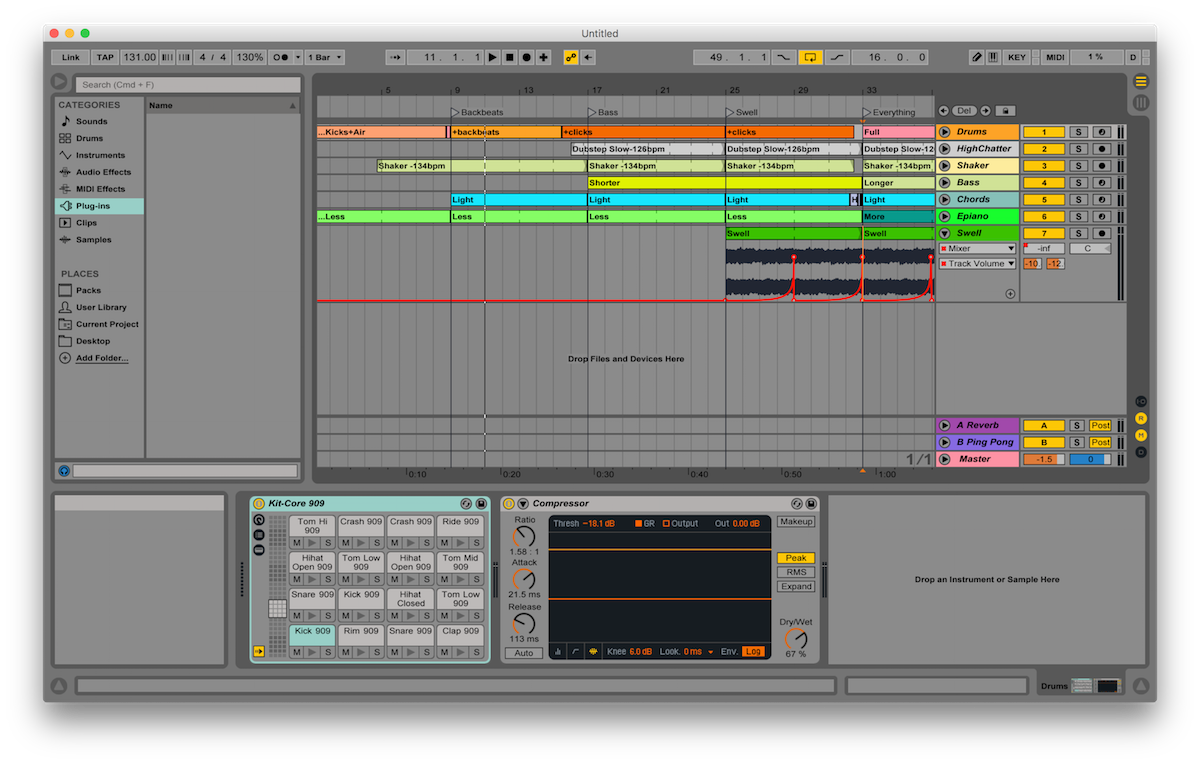This screenshot has width=1200, height=764.
Task: Click Master volume value -1.5
Action: [x=1043, y=459]
